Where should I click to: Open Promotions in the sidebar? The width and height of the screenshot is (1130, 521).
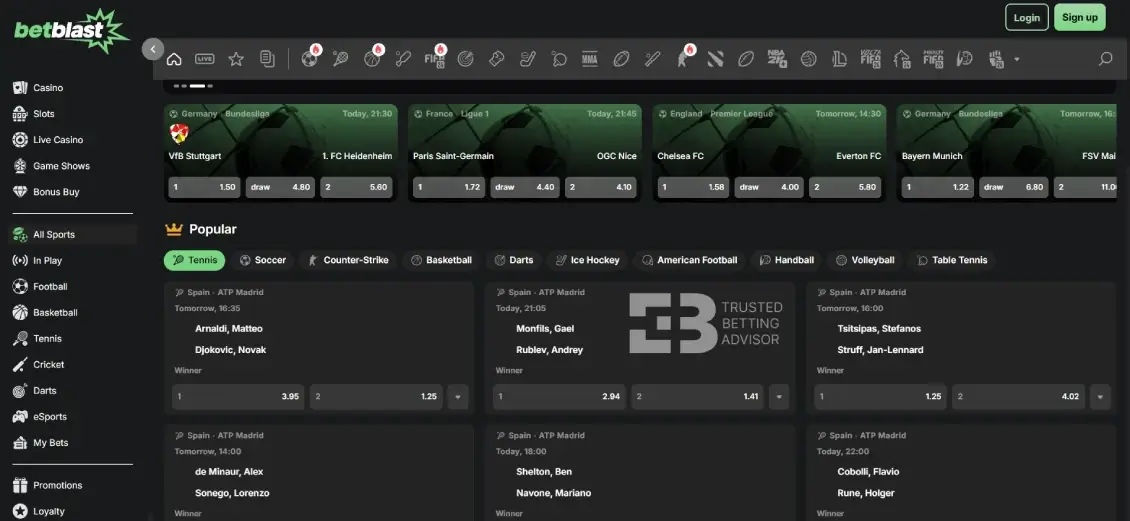tap(57, 485)
